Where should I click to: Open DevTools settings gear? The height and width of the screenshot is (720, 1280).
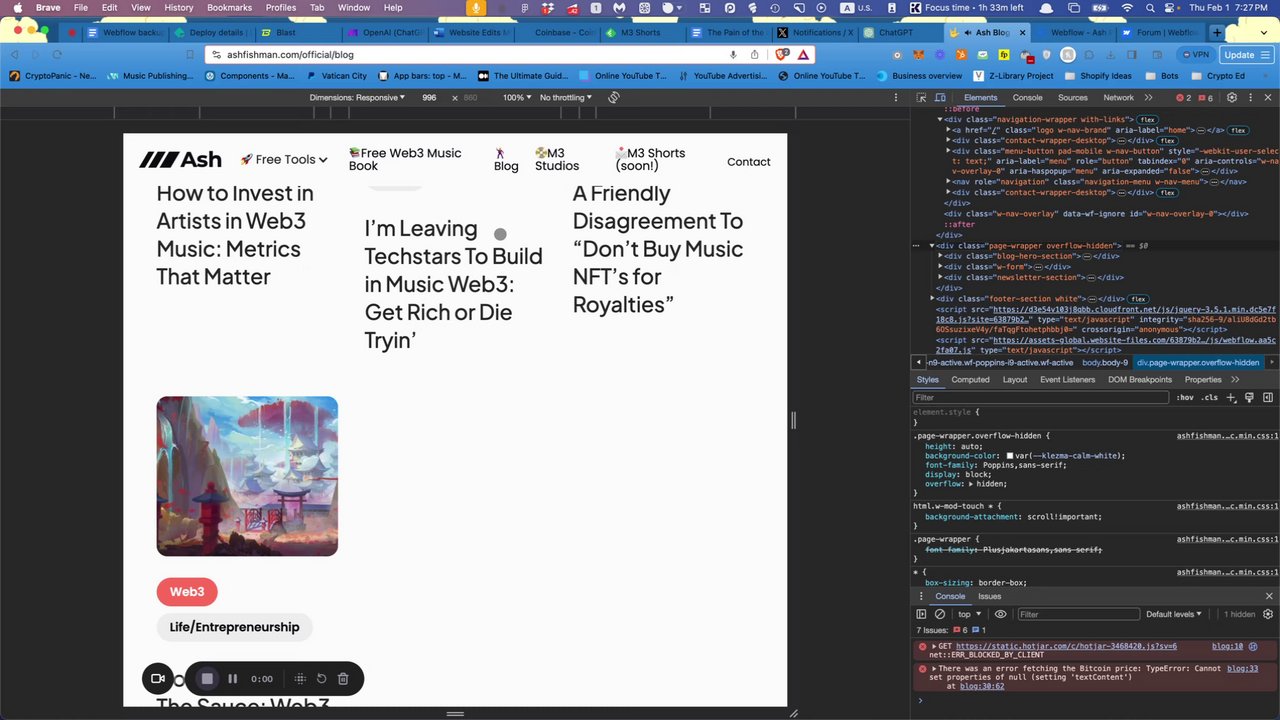[x=1232, y=97]
